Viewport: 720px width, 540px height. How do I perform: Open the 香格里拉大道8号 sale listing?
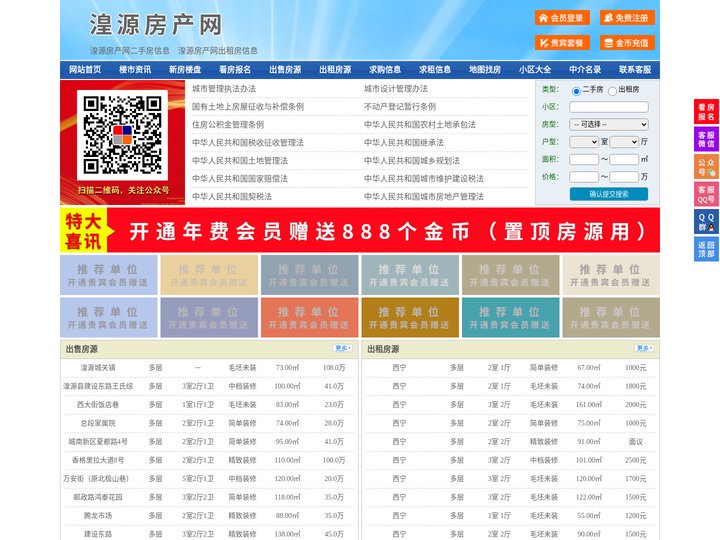(x=98, y=460)
